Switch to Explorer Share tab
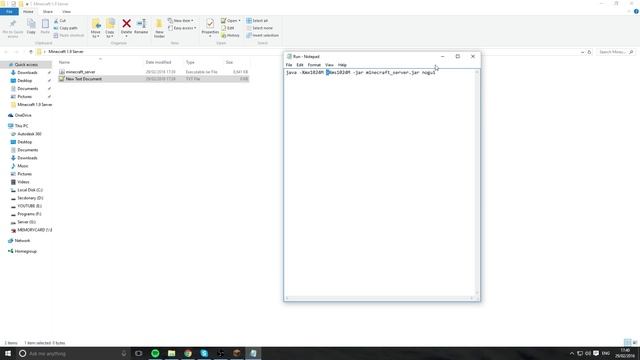This screenshot has width=640, height=360. (48, 11)
